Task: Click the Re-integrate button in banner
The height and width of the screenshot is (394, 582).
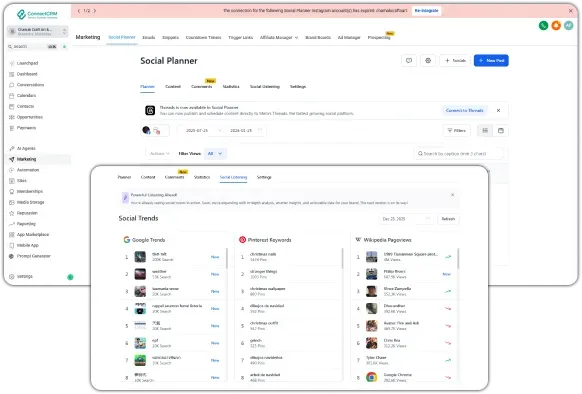Action: (426, 11)
